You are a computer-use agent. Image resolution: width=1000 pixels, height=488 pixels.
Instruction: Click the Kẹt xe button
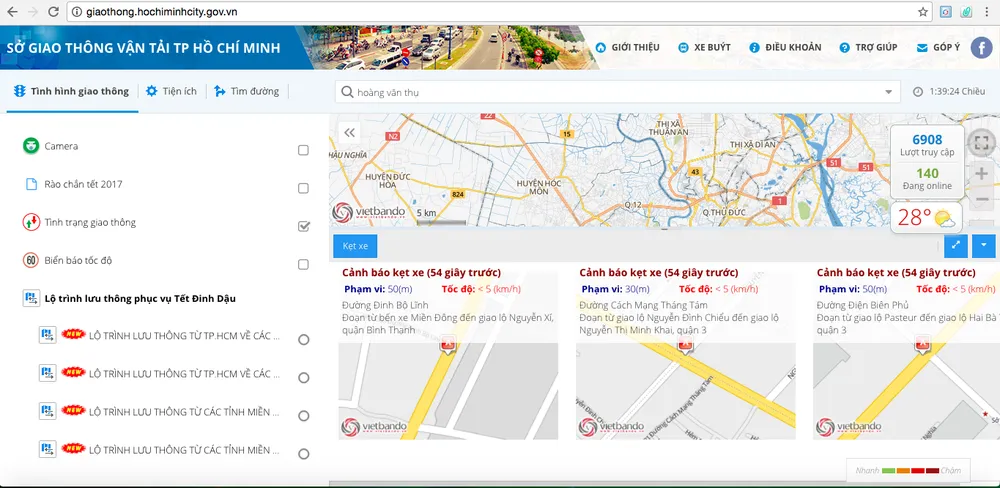click(x=355, y=245)
